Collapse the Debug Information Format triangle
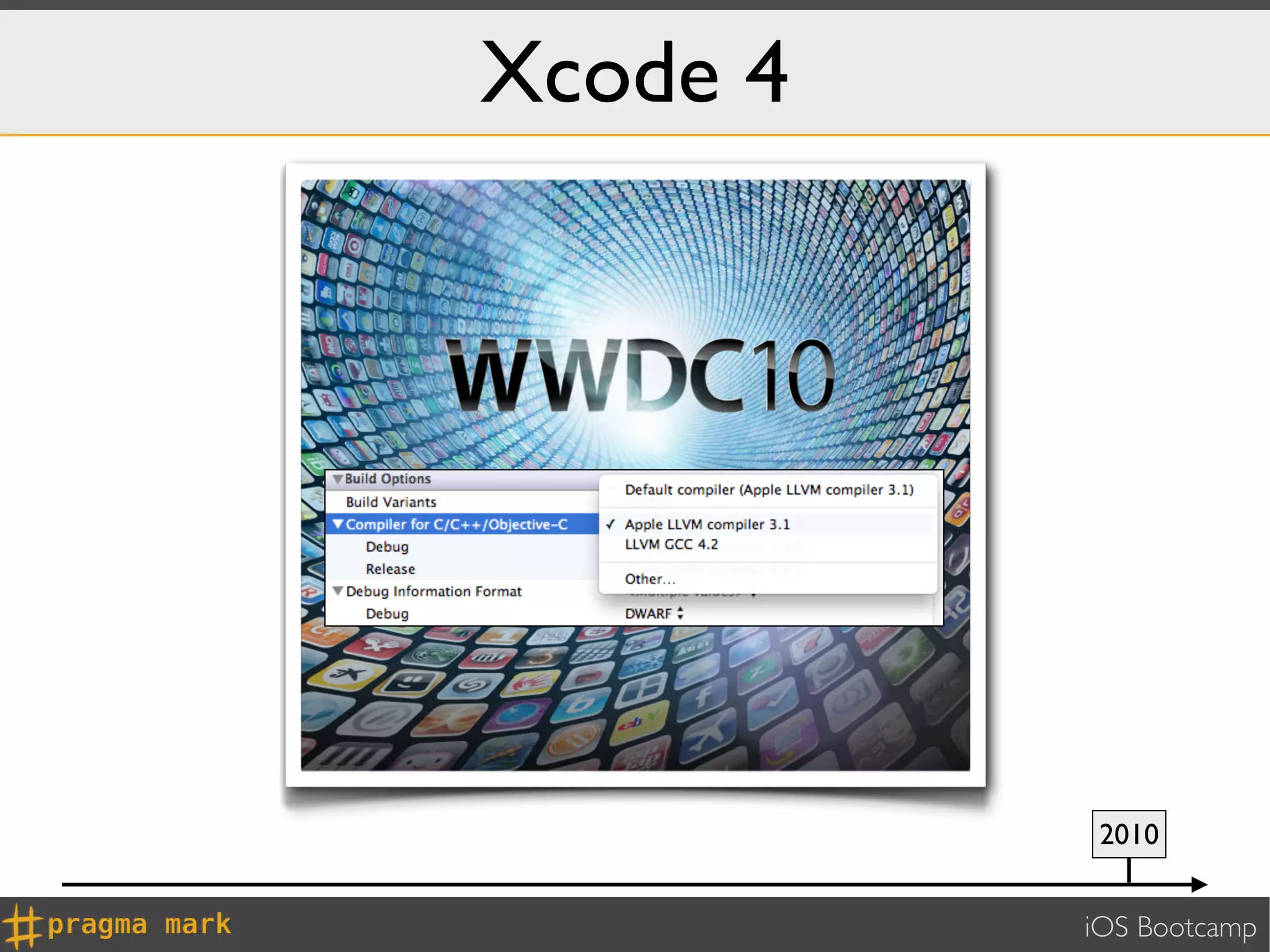 pos(337,591)
